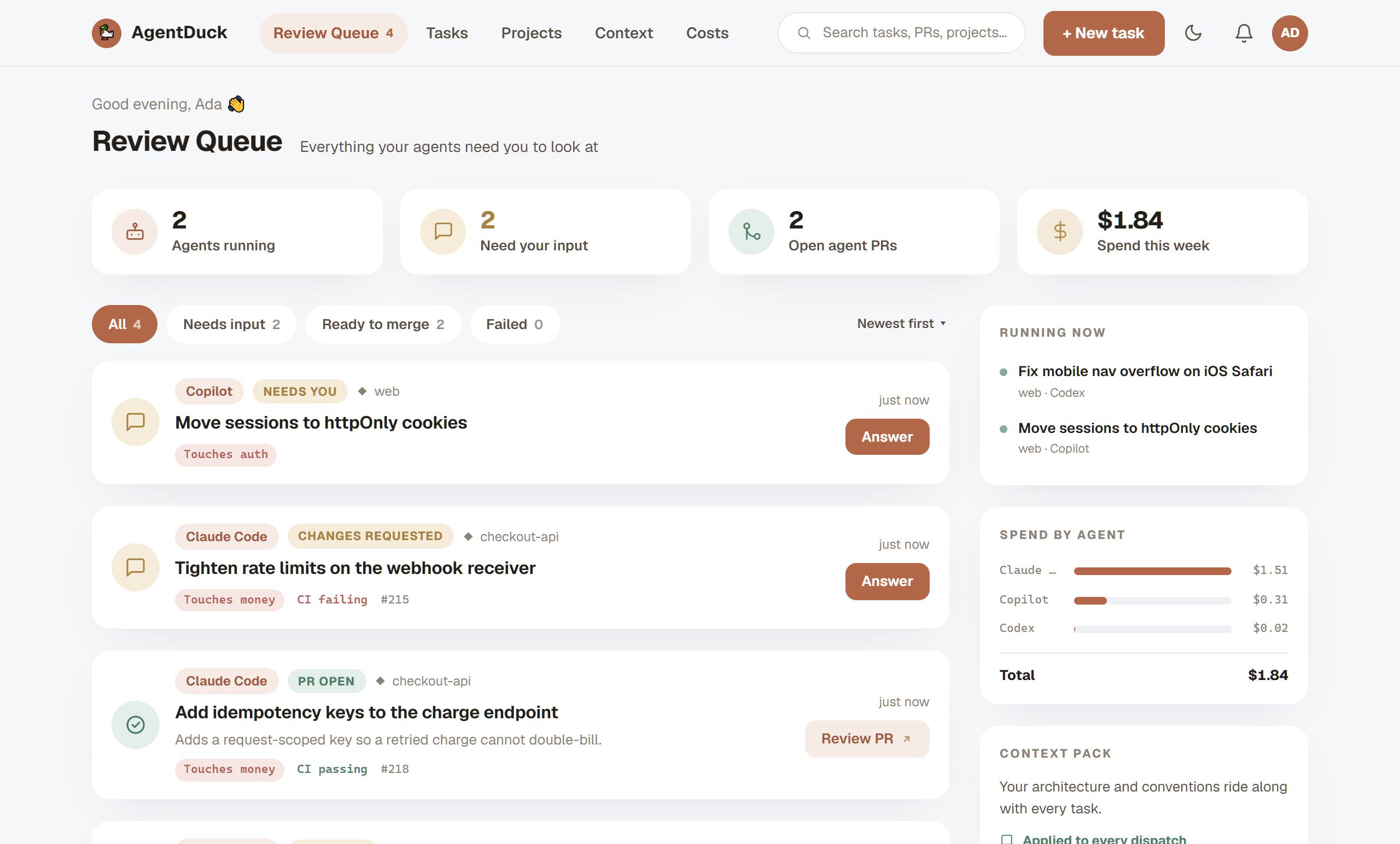Click the Context Pack applied-to-every-dispatch icon

click(1006, 839)
